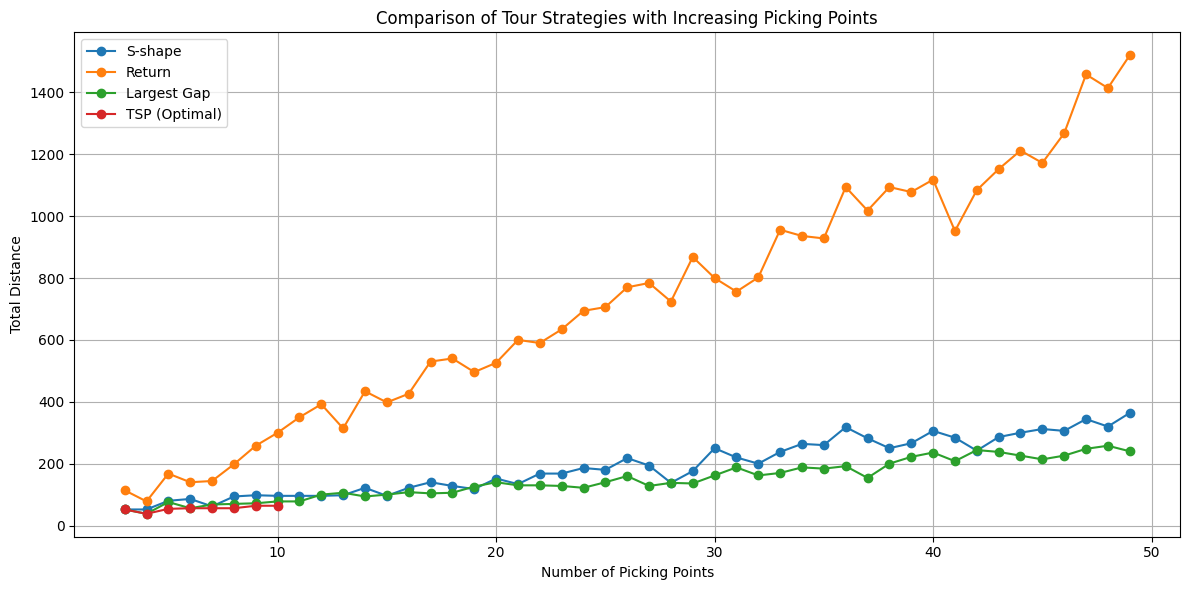This screenshot has height=590, width=1189.
Task: Click the 50 x-axis tick label
Action: (x=1152, y=552)
